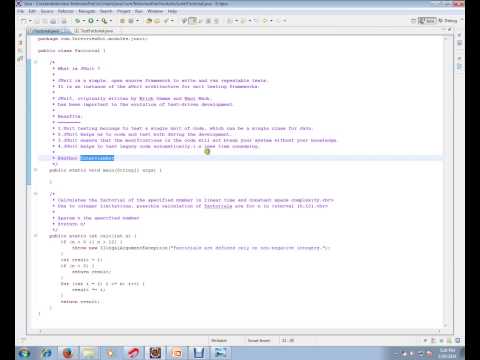Screen dimensions: 480x360
Task: Click the Forward navigation arrow icon
Action: click(279, 21)
